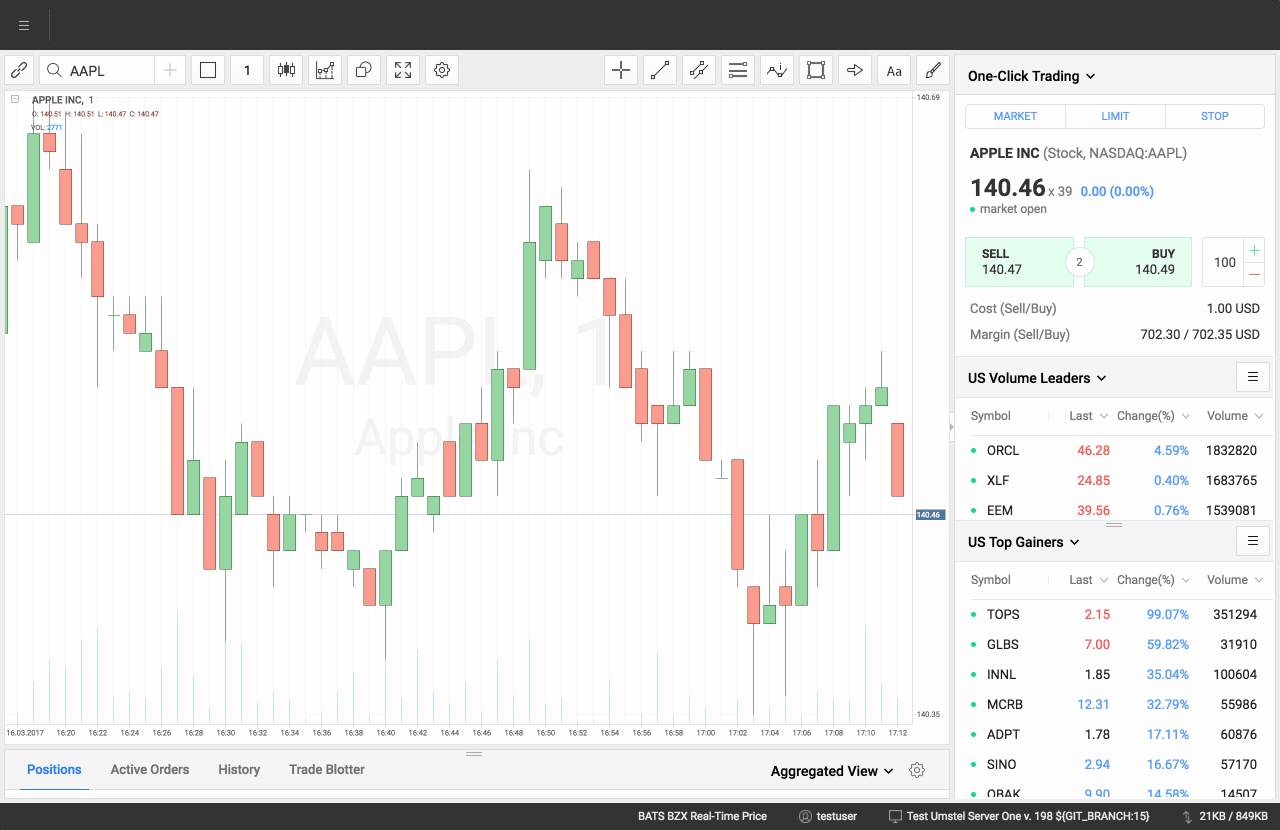The height and width of the screenshot is (830, 1280).
Task: Switch to the Active Orders tab
Action: coord(150,769)
